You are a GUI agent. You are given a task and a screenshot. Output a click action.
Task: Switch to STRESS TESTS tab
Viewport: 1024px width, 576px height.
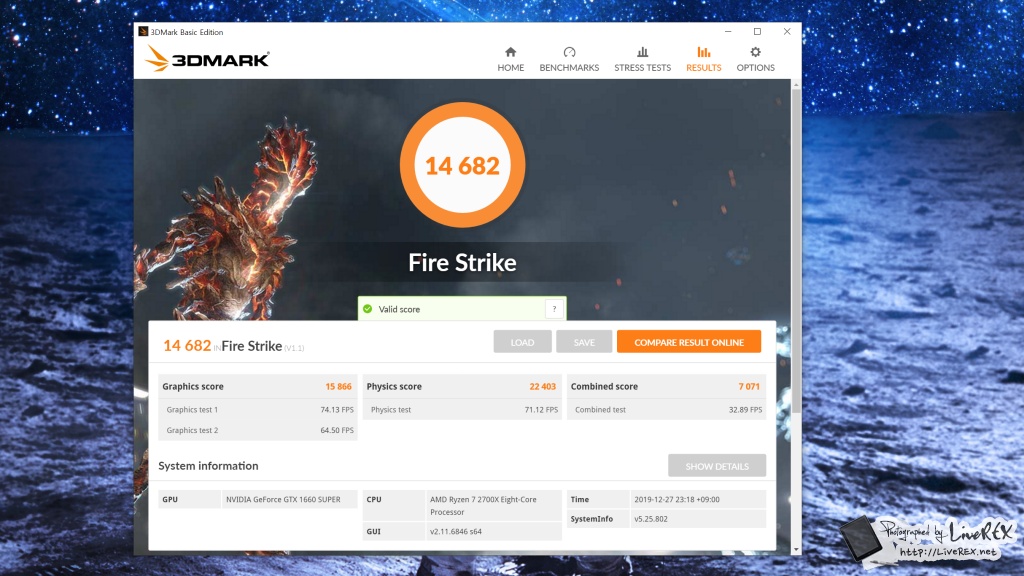642,59
